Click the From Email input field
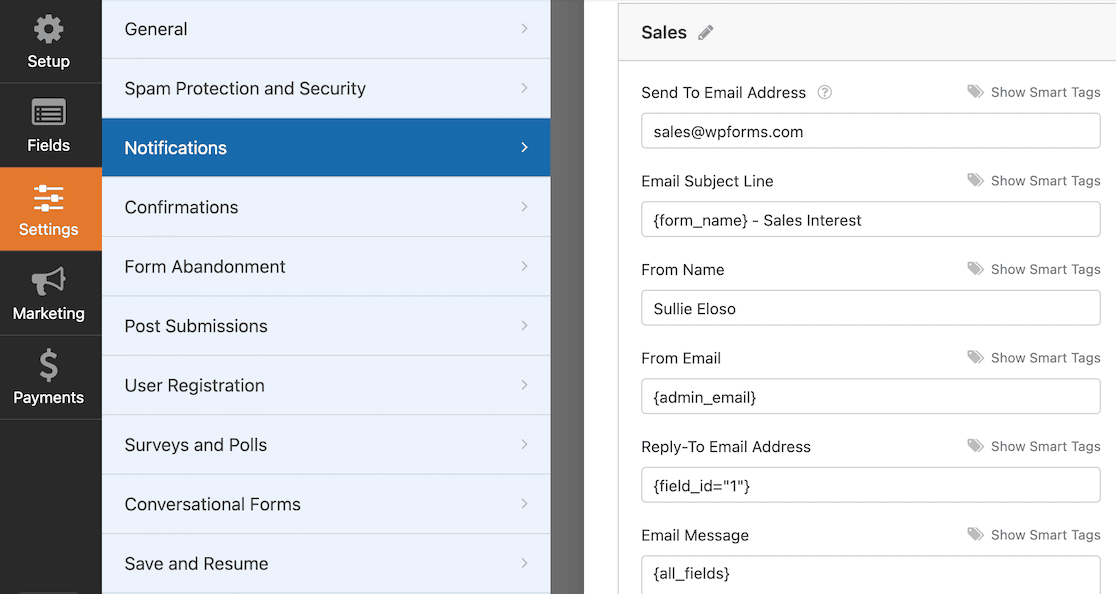 870,397
